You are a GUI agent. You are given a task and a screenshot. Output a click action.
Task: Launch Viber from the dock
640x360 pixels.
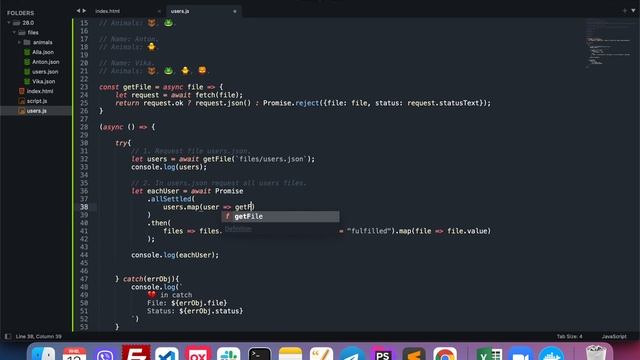tap(105, 353)
